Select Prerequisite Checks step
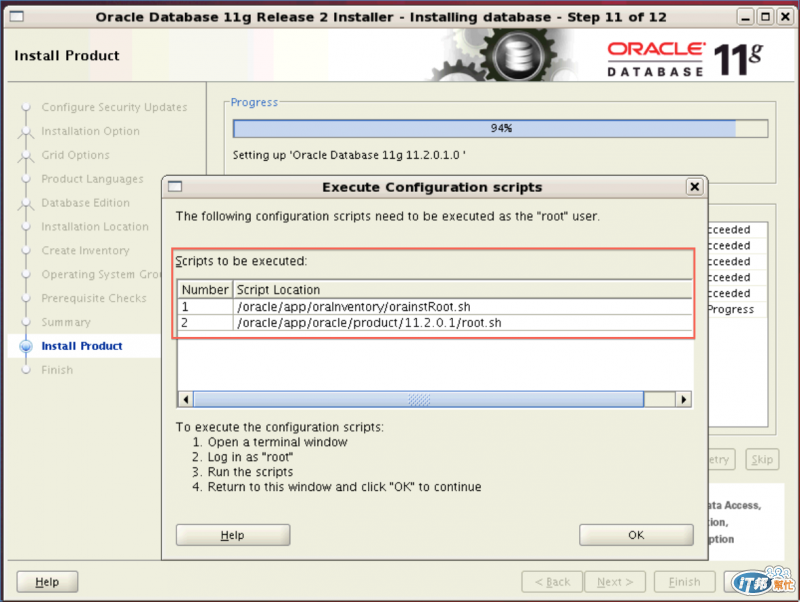800x602 pixels. [94, 298]
